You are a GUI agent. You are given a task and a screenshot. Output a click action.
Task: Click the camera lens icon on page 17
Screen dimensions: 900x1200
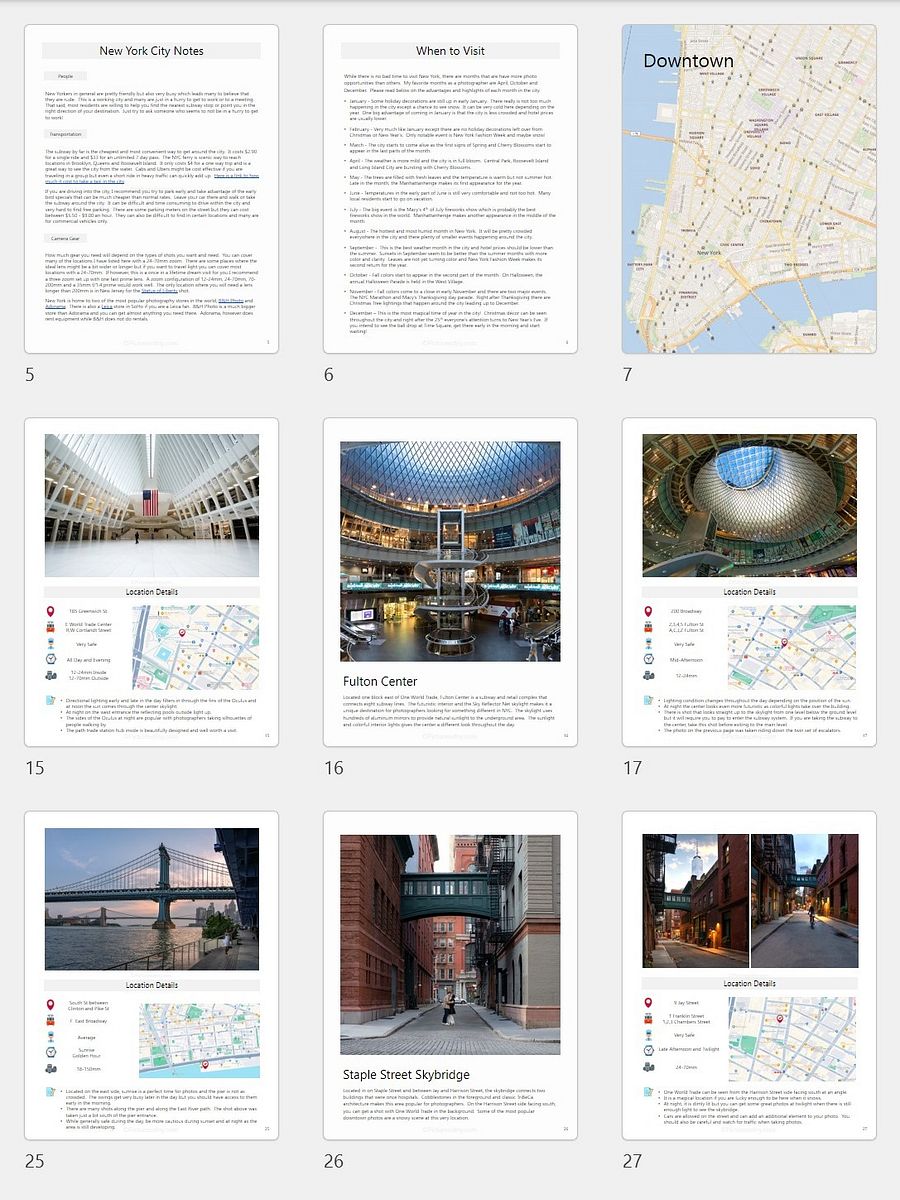coord(649,676)
